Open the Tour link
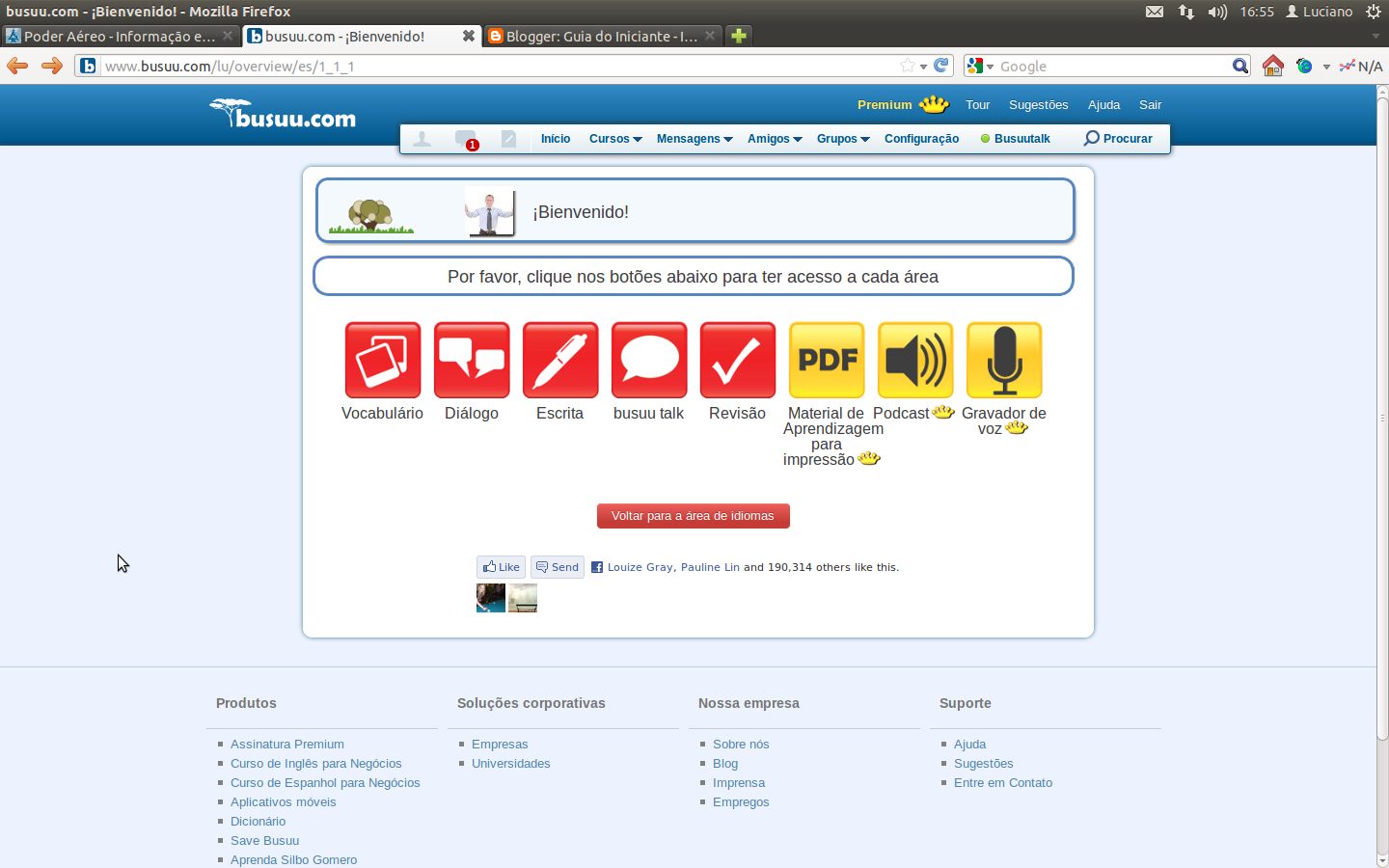Screen dimensions: 1389x868 (x=978, y=105)
